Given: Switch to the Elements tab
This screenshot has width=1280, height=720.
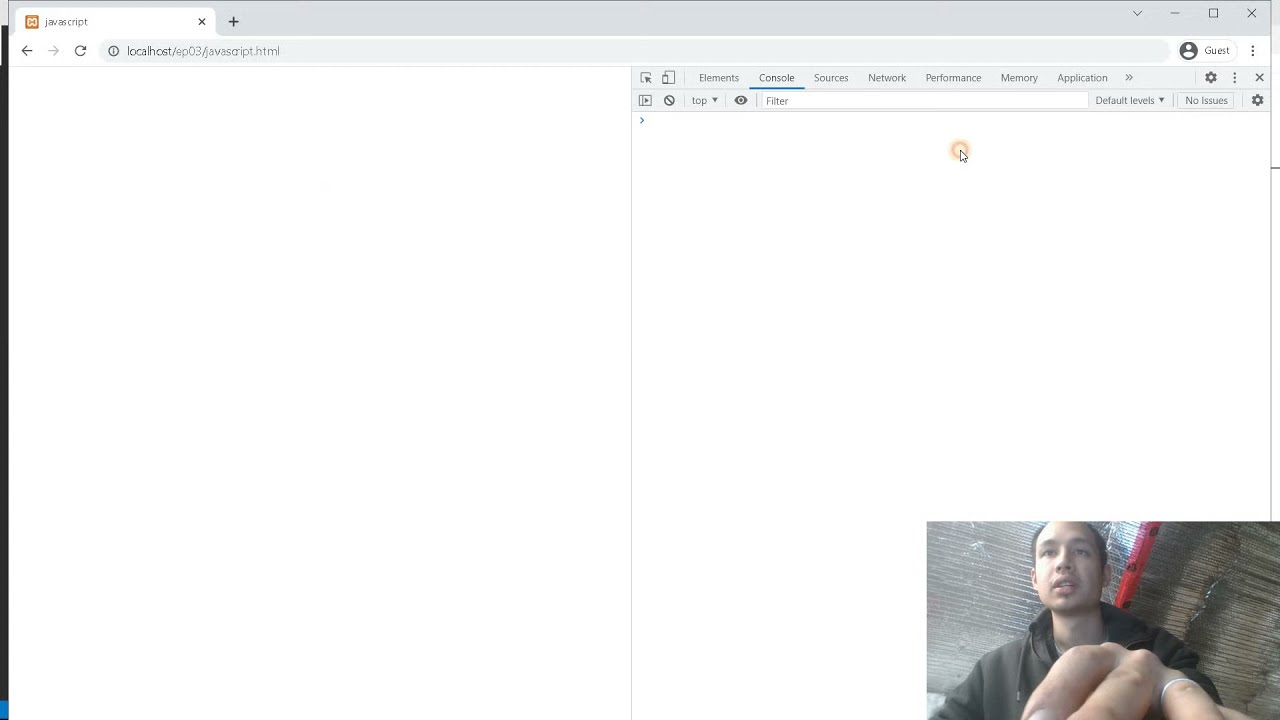Looking at the screenshot, I should 719,78.
